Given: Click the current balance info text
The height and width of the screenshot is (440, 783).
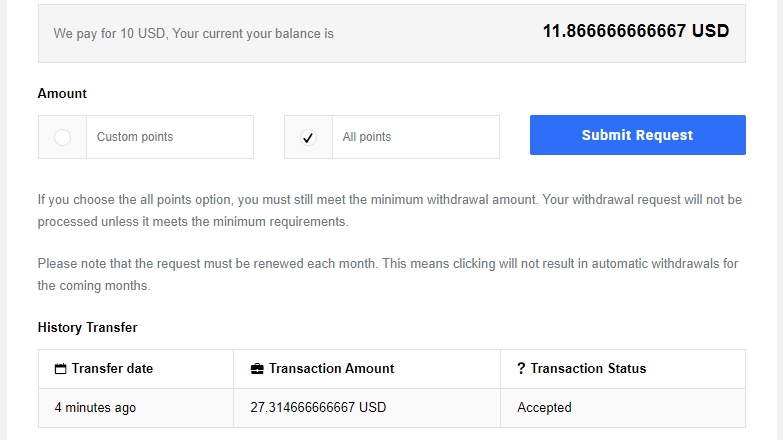Looking at the screenshot, I should pos(193,33).
